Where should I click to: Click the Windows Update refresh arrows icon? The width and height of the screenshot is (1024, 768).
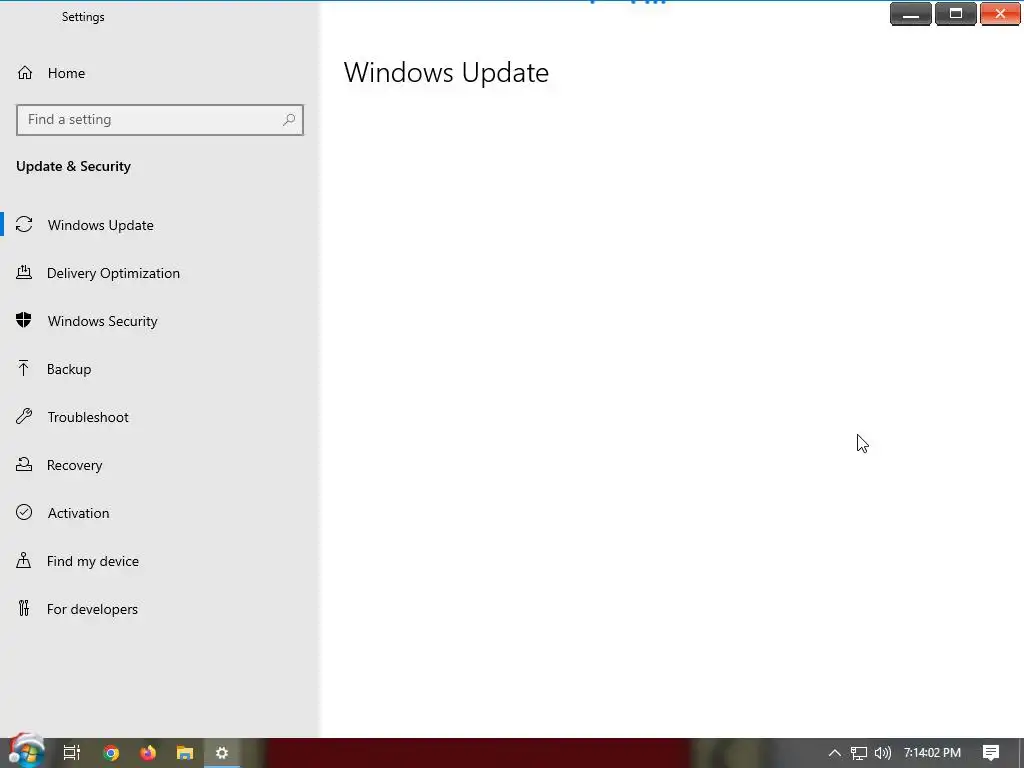24,225
